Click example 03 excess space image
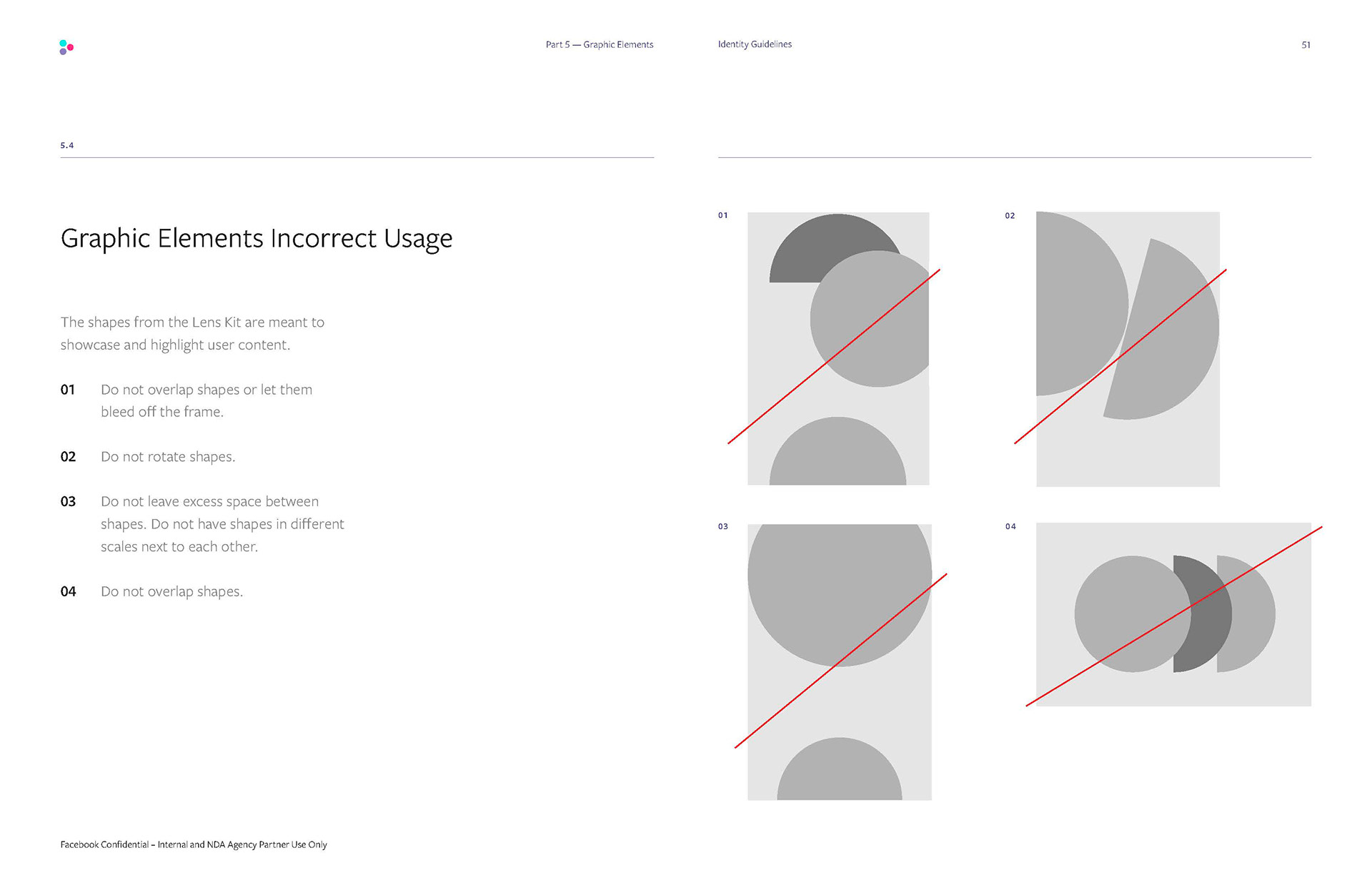This screenshot has height=888, width=1372. [x=840, y=662]
